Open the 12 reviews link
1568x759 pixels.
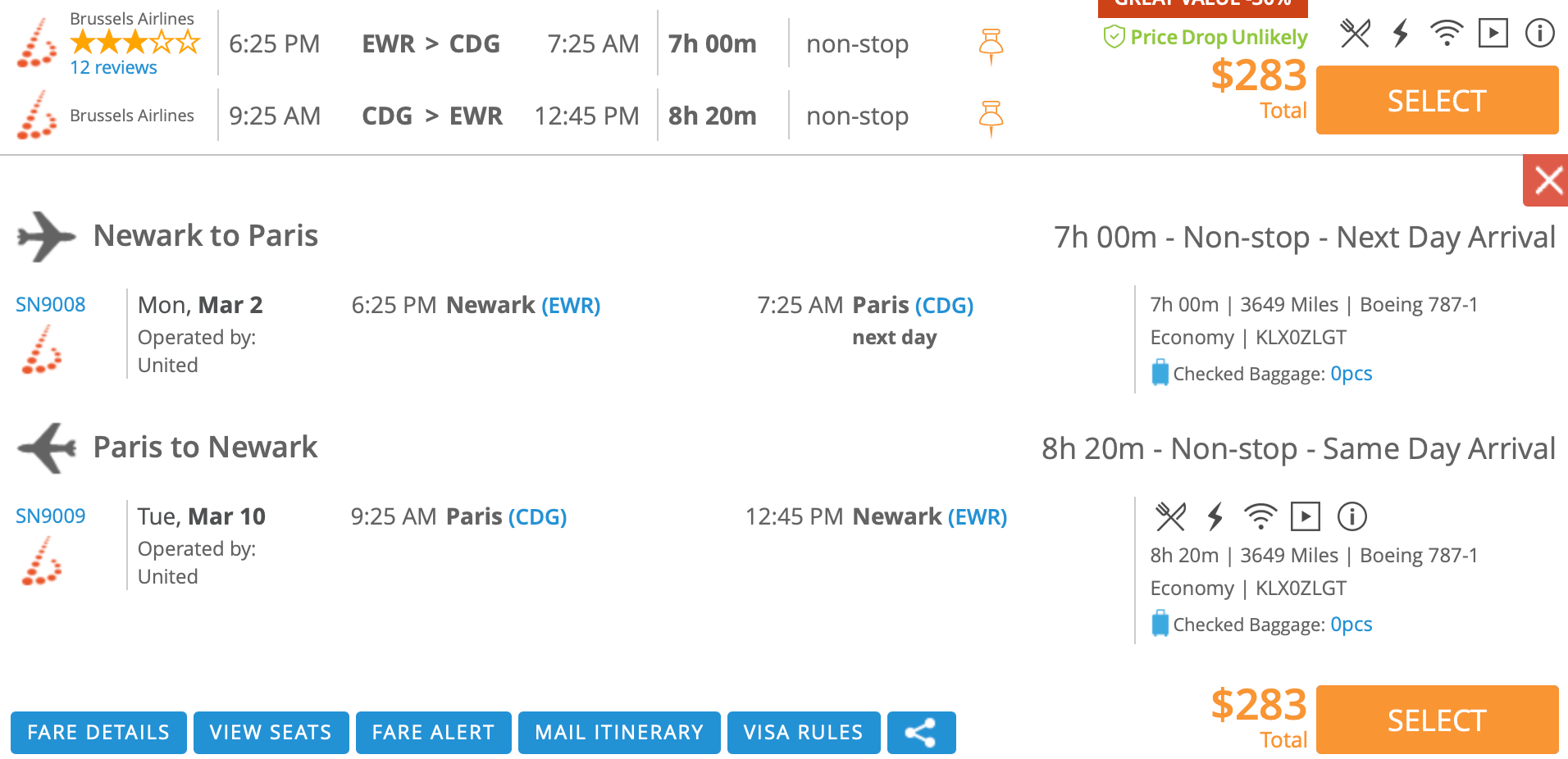click(x=113, y=68)
